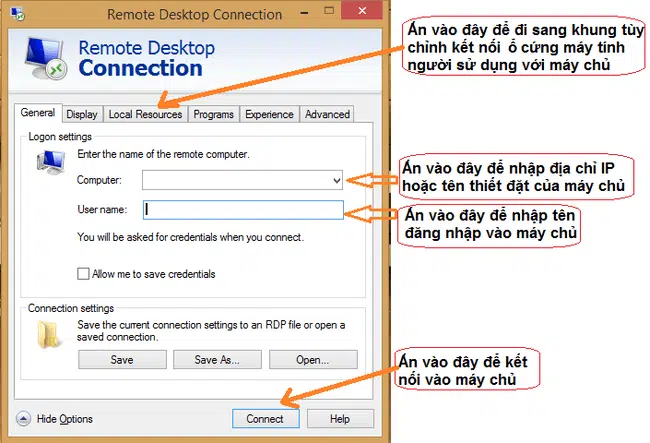Switch to the Display tab
Image resolution: width=650 pixels, height=443 pixels.
(x=82, y=114)
